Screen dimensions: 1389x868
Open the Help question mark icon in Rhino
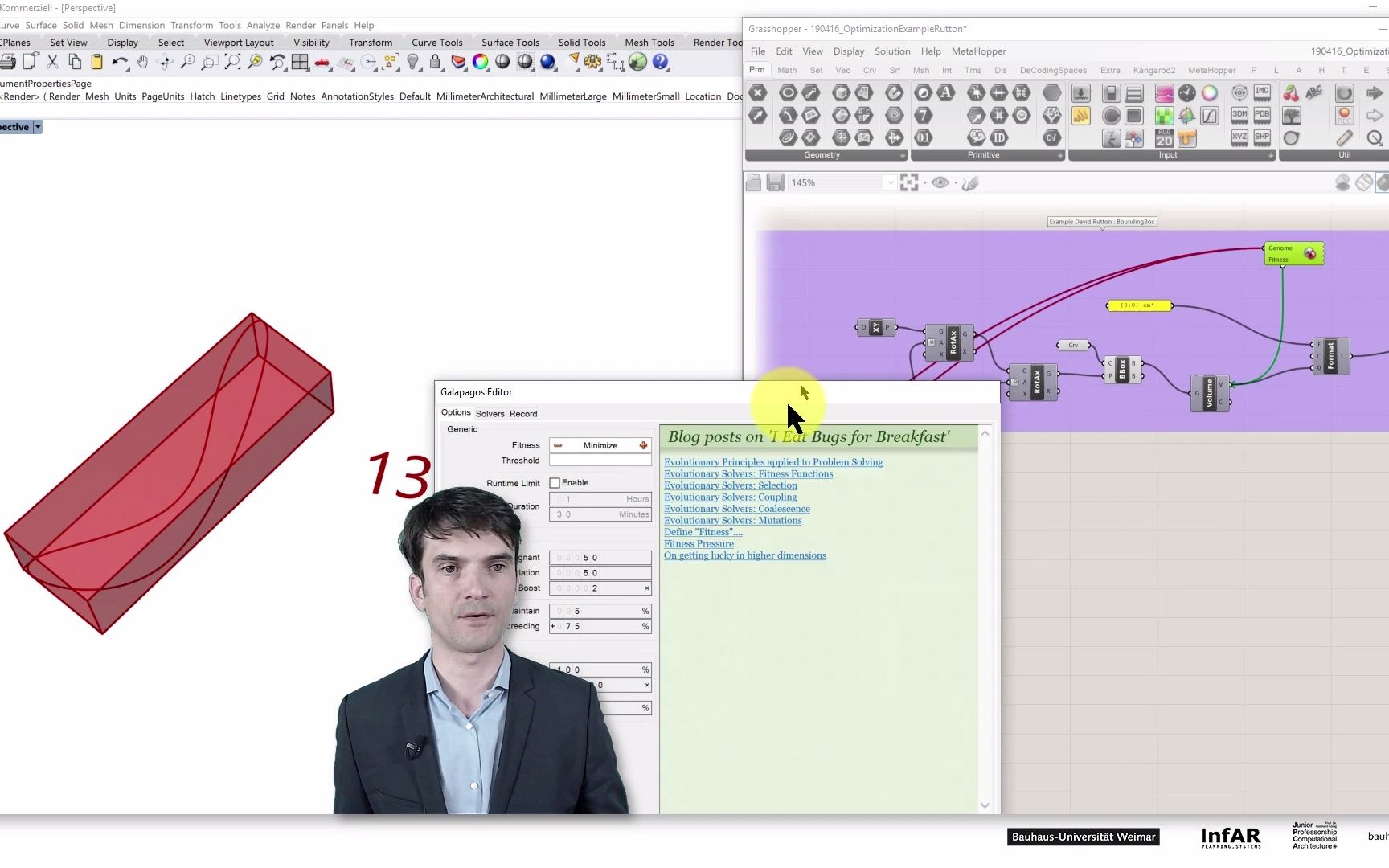(x=660, y=62)
